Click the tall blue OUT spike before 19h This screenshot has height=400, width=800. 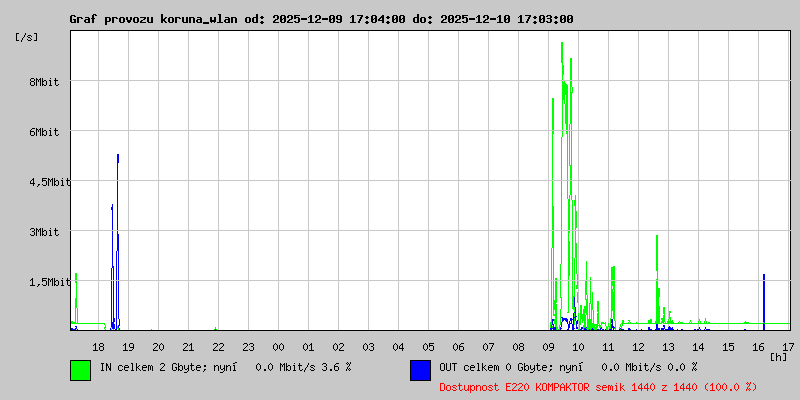point(118,240)
